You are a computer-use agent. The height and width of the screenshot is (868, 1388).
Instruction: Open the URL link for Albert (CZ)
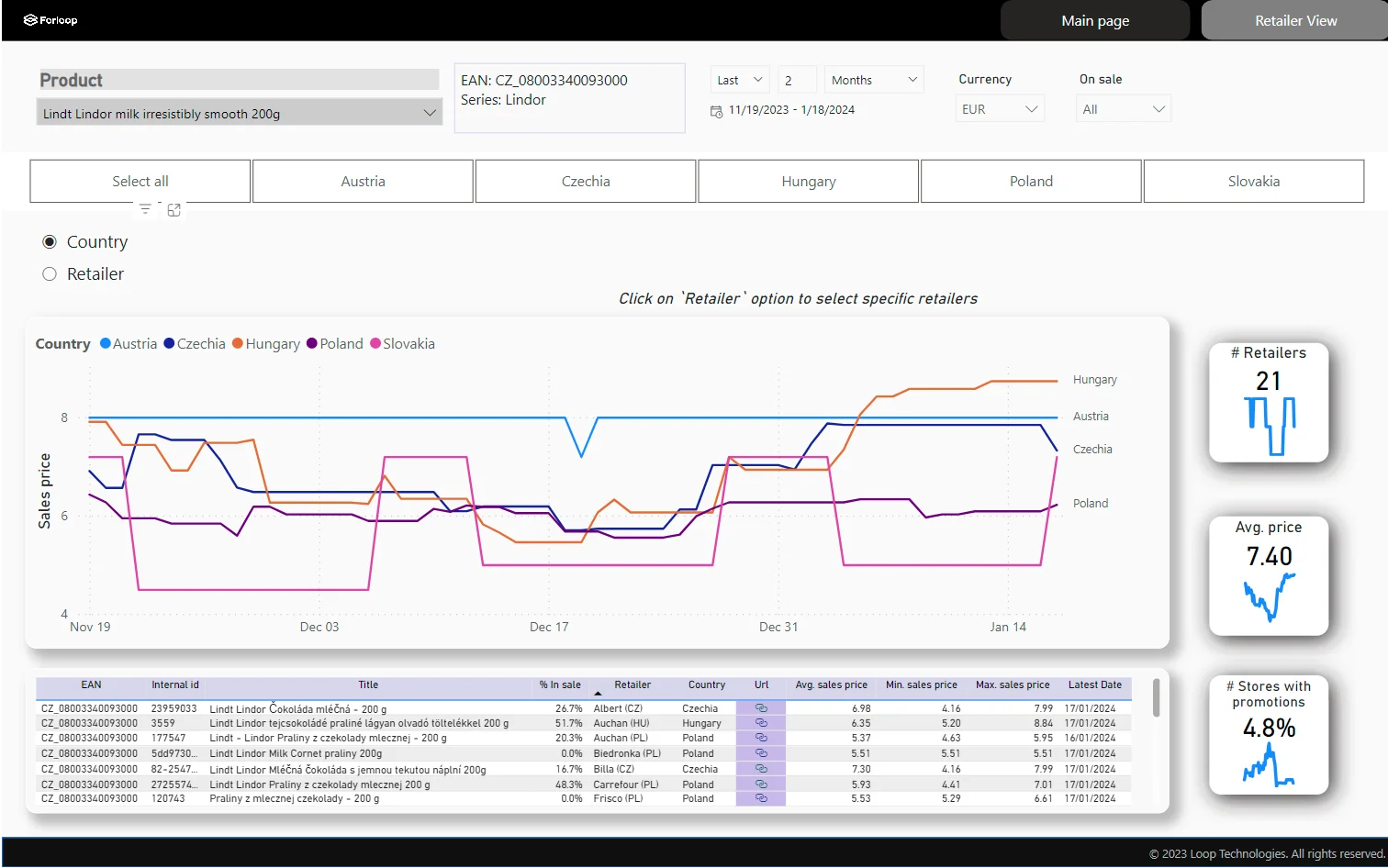coord(761,708)
